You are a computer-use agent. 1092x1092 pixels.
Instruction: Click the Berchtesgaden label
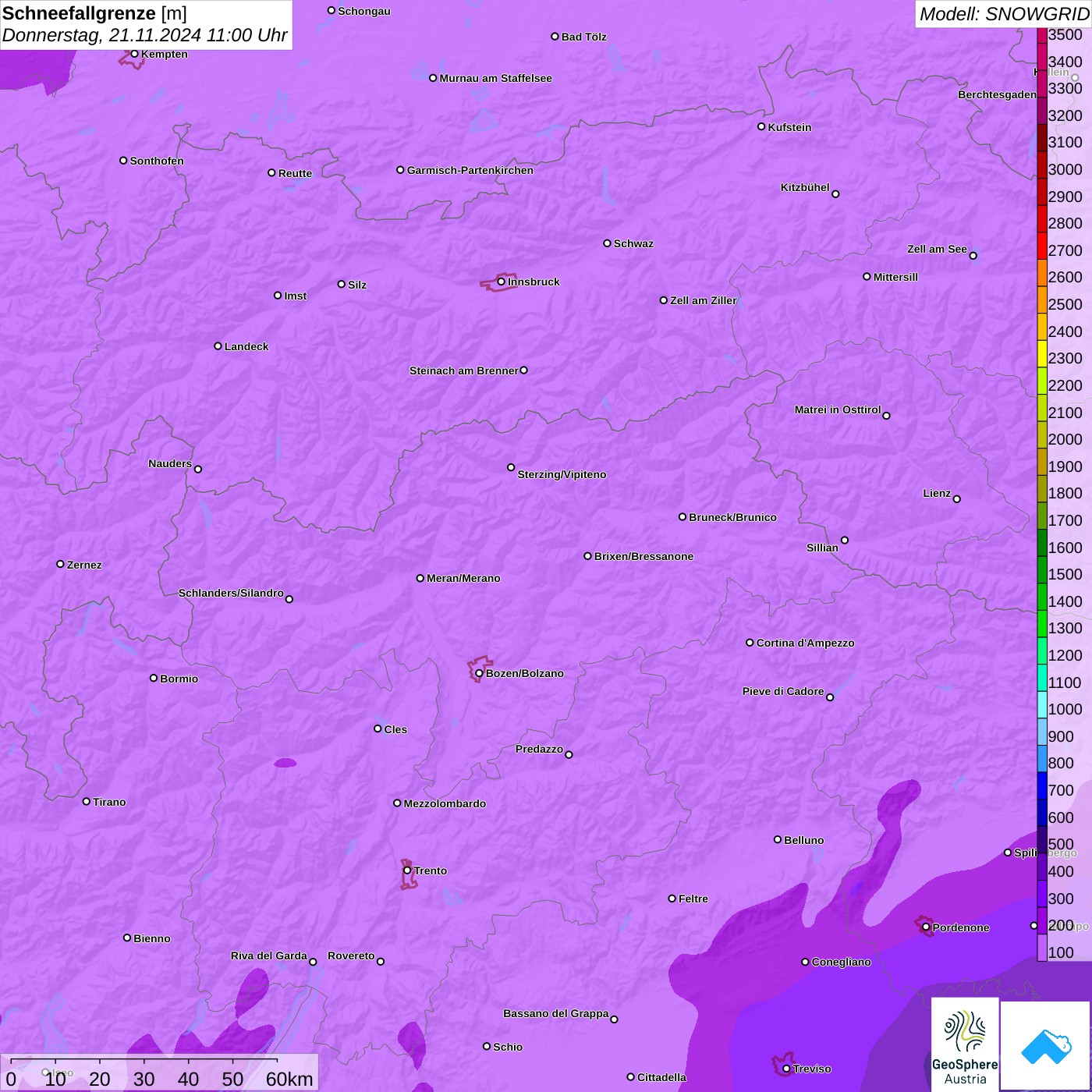[998, 94]
